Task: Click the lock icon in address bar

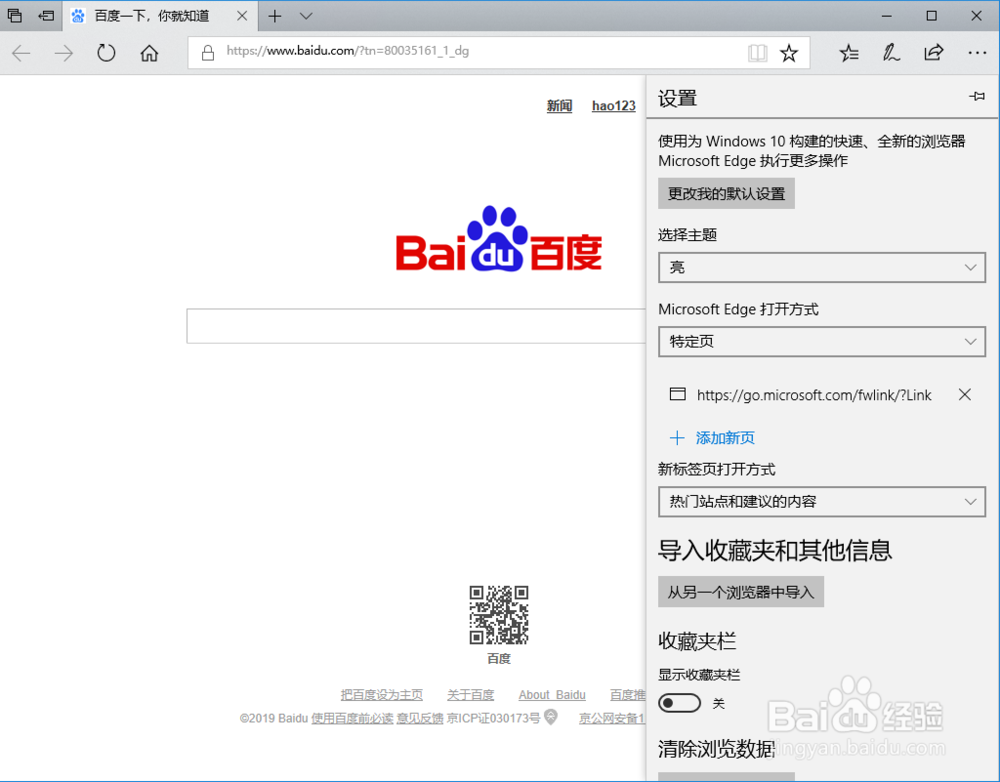Action: pyautogui.click(x=208, y=52)
